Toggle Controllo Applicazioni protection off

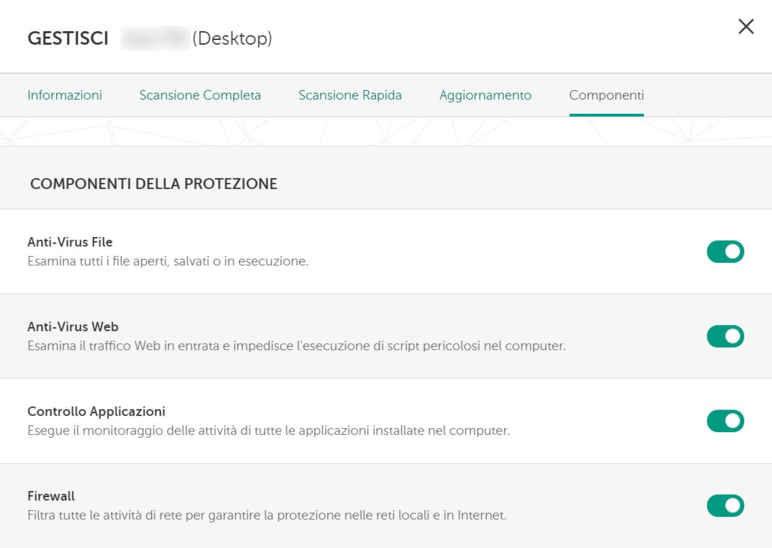click(725, 421)
